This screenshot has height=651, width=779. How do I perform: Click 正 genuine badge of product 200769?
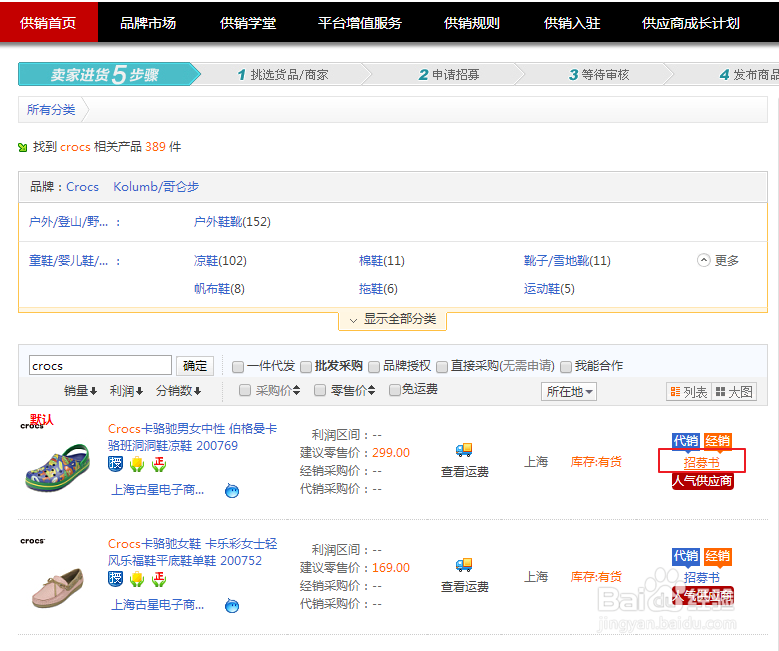point(159,464)
